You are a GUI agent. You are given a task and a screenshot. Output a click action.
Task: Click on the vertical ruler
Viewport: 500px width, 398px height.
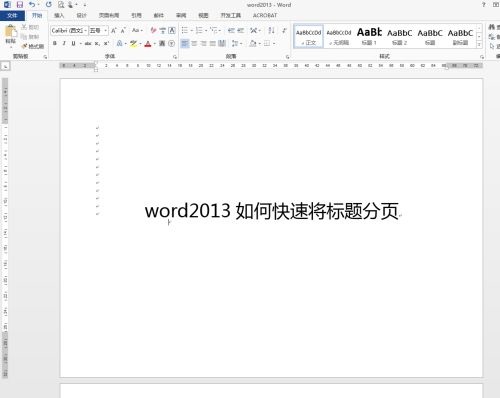(5, 228)
